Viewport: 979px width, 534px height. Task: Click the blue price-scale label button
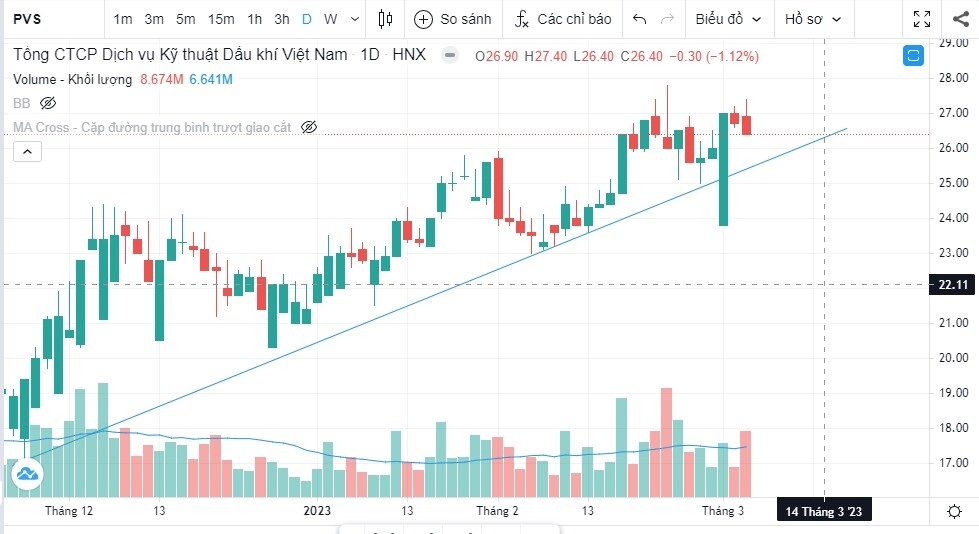pos(913,56)
